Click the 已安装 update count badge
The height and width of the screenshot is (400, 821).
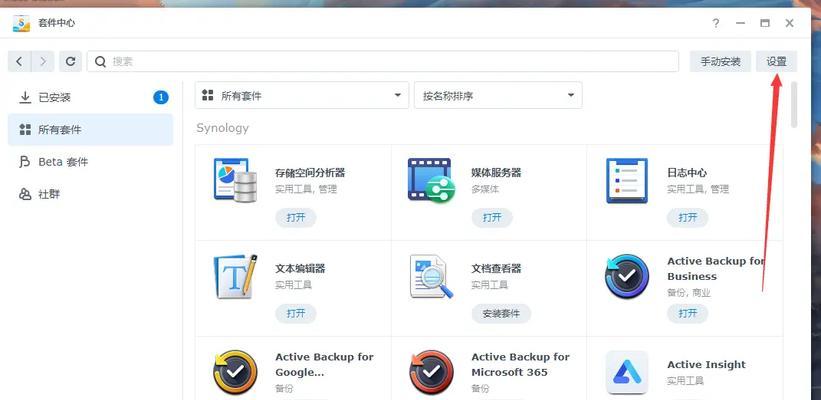point(161,97)
